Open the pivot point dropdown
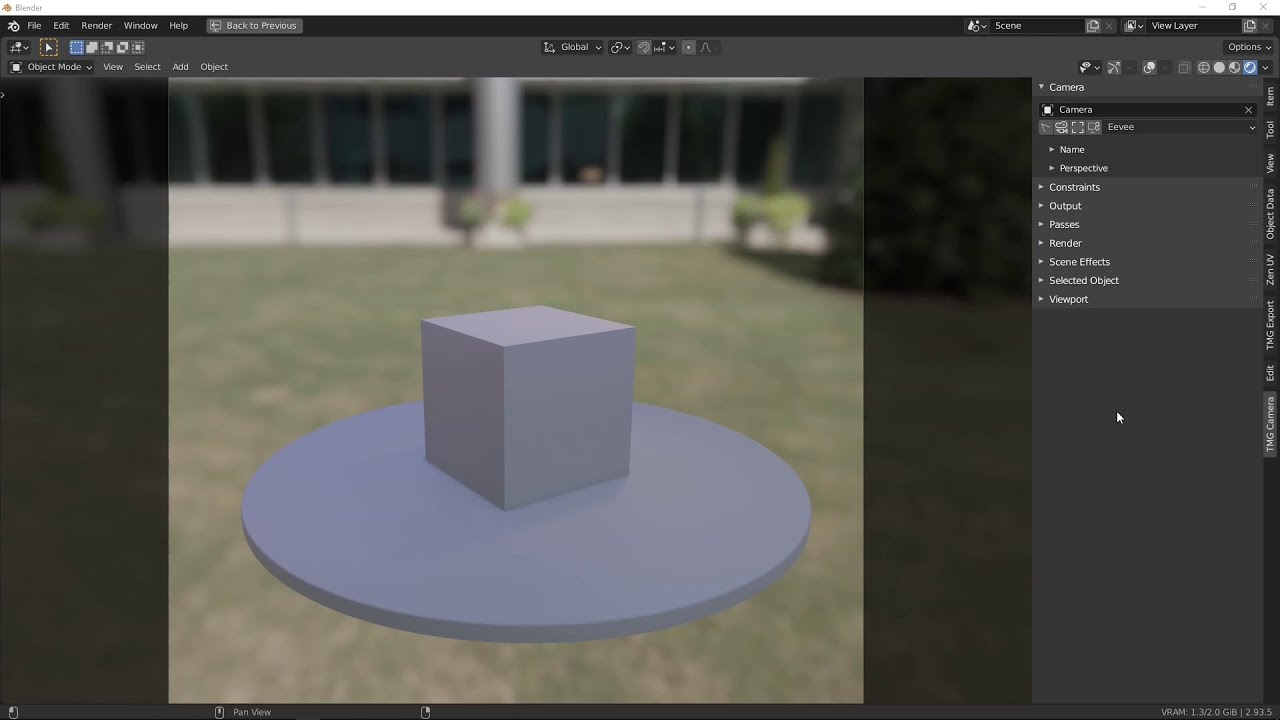This screenshot has width=1280, height=720. click(x=620, y=47)
